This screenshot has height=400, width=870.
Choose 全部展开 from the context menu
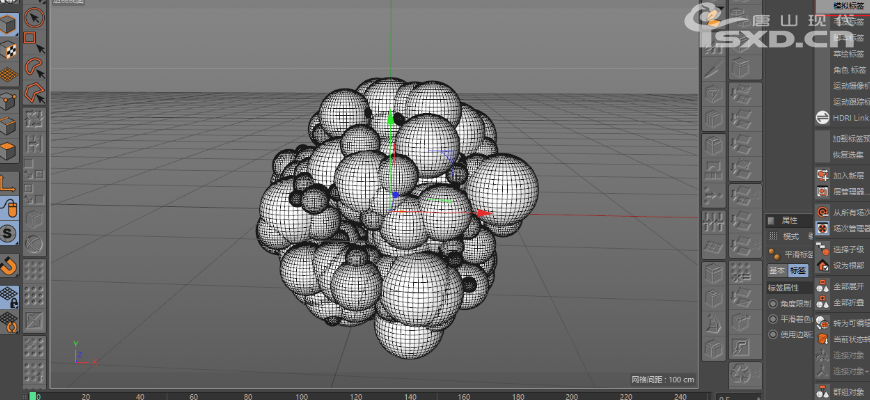pyautogui.click(x=846, y=285)
